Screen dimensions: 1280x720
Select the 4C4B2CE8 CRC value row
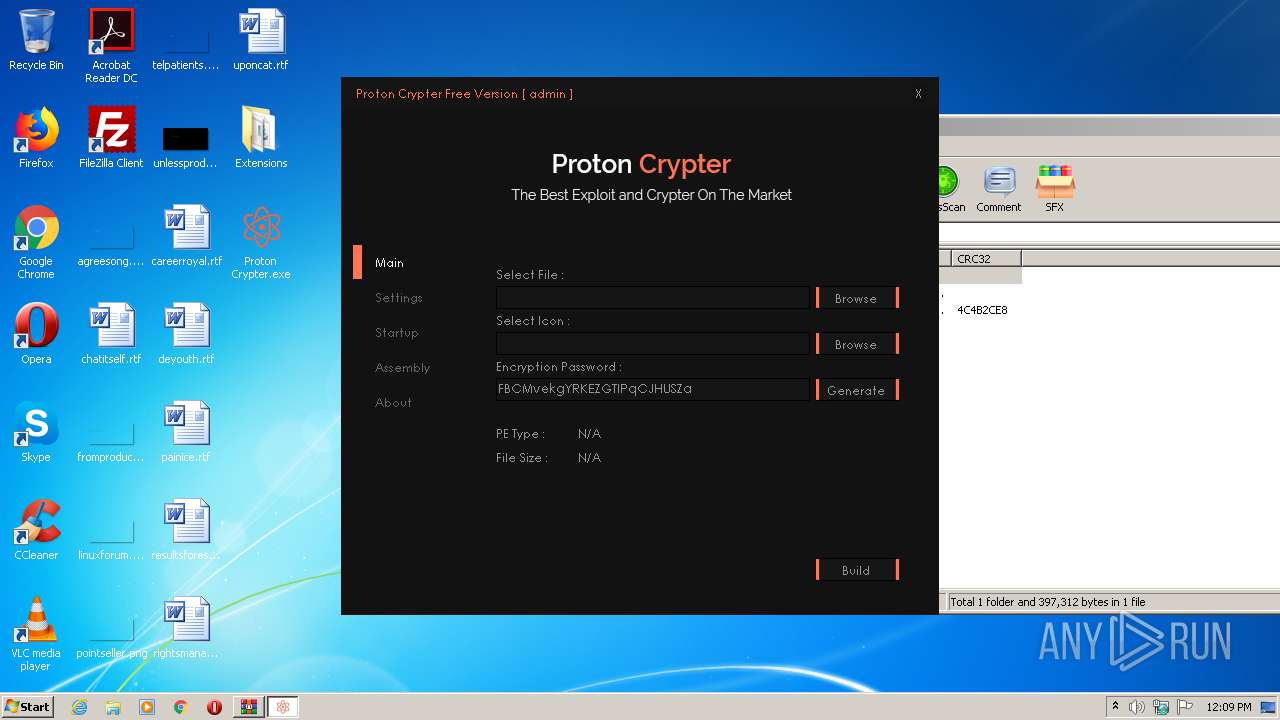[982, 311]
